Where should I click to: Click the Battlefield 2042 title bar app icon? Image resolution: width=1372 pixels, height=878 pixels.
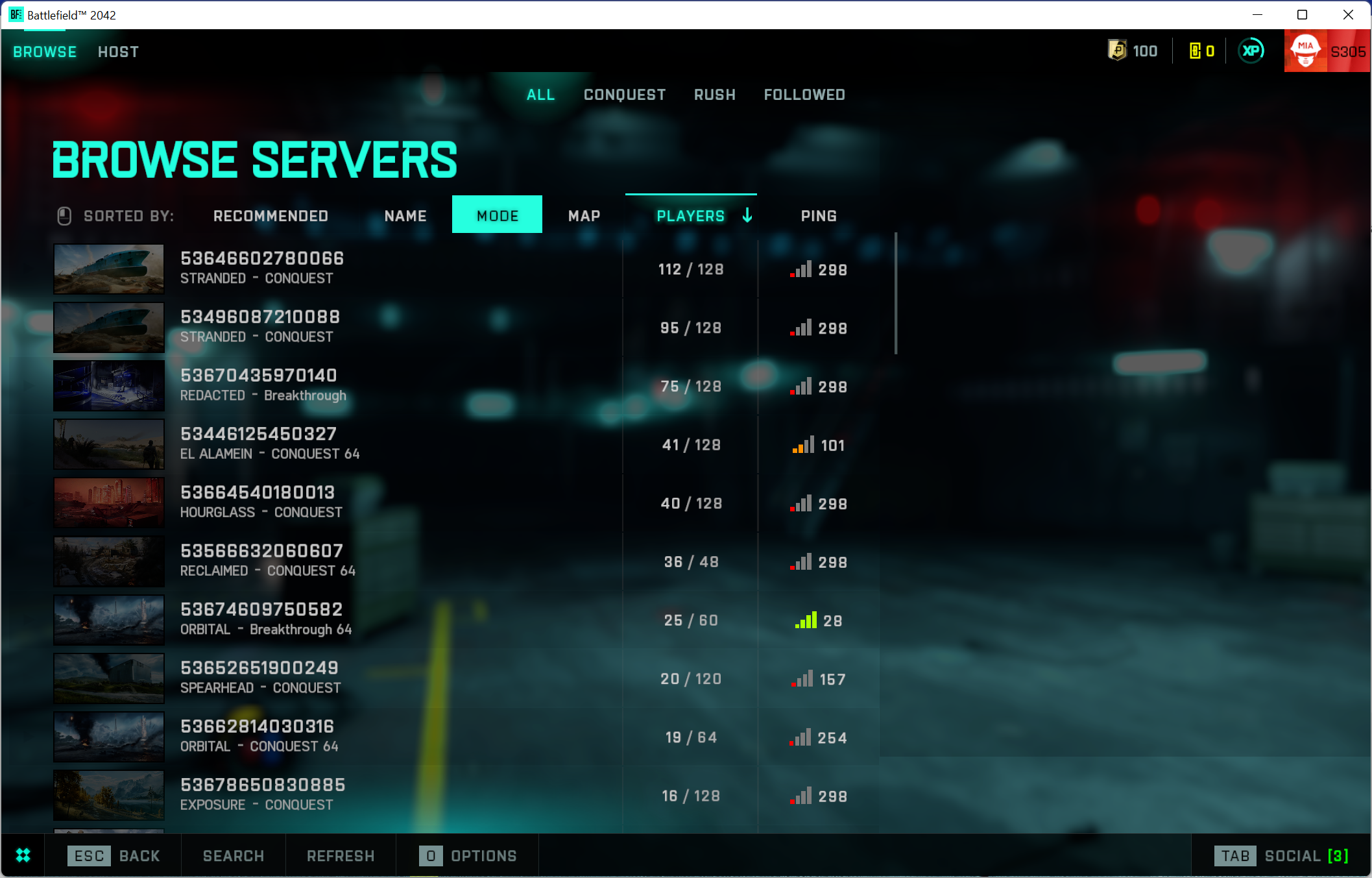coord(16,14)
